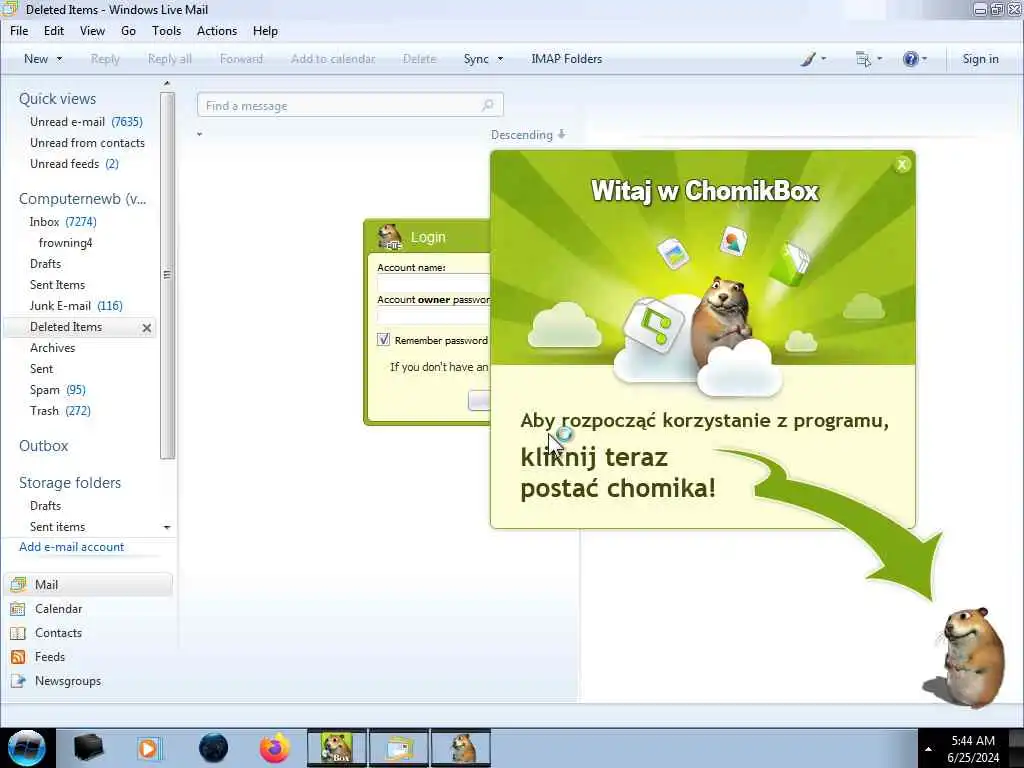Open the Unread e-mail quick view
This screenshot has width=1024, height=768.
tap(86, 122)
